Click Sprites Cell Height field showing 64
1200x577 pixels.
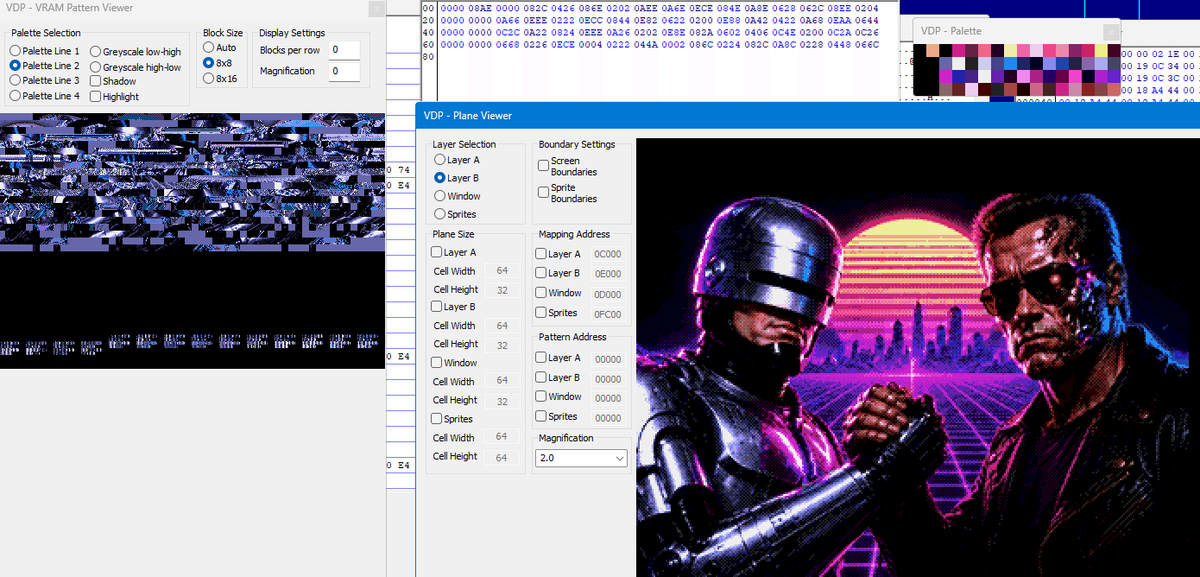pyautogui.click(x=502, y=456)
